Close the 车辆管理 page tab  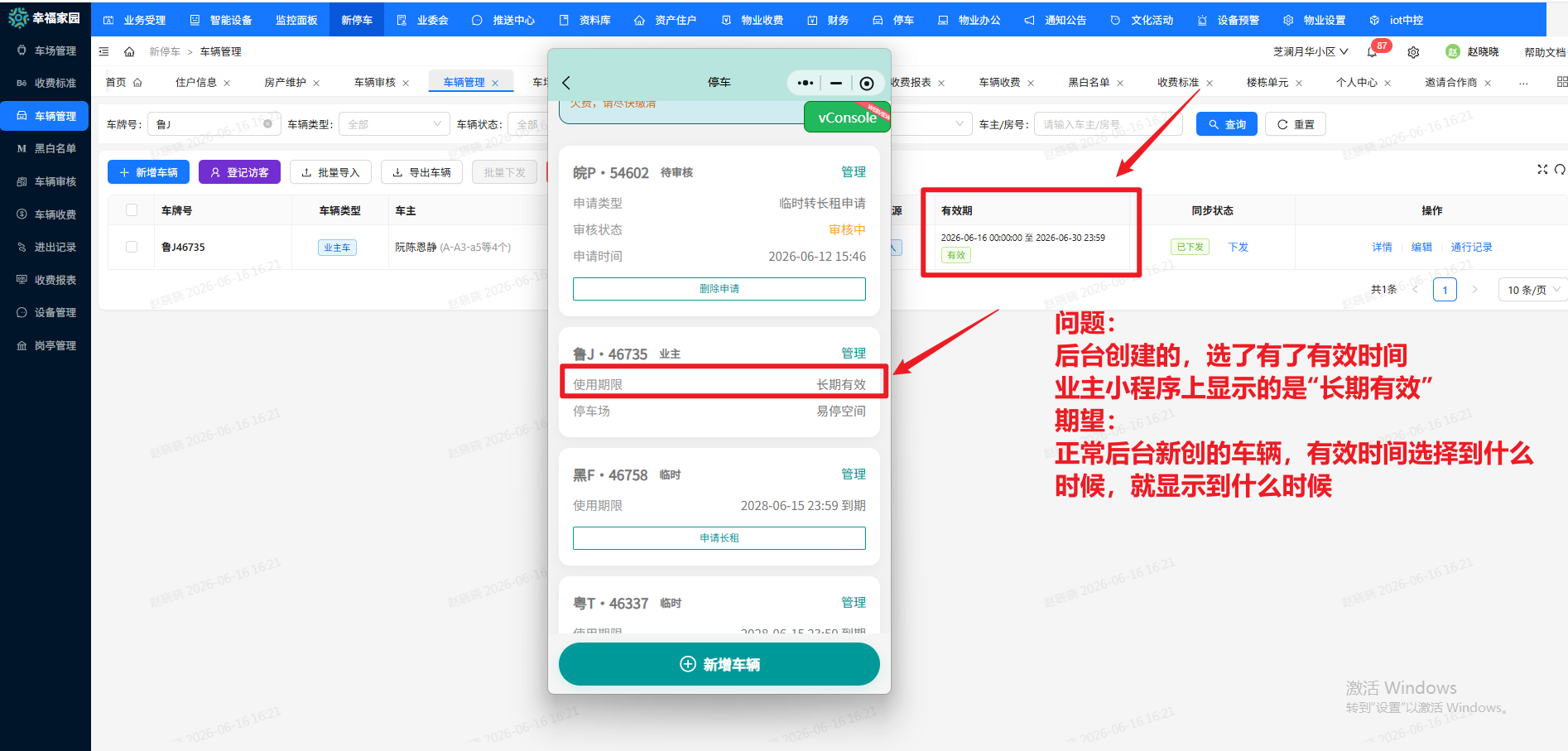[495, 83]
